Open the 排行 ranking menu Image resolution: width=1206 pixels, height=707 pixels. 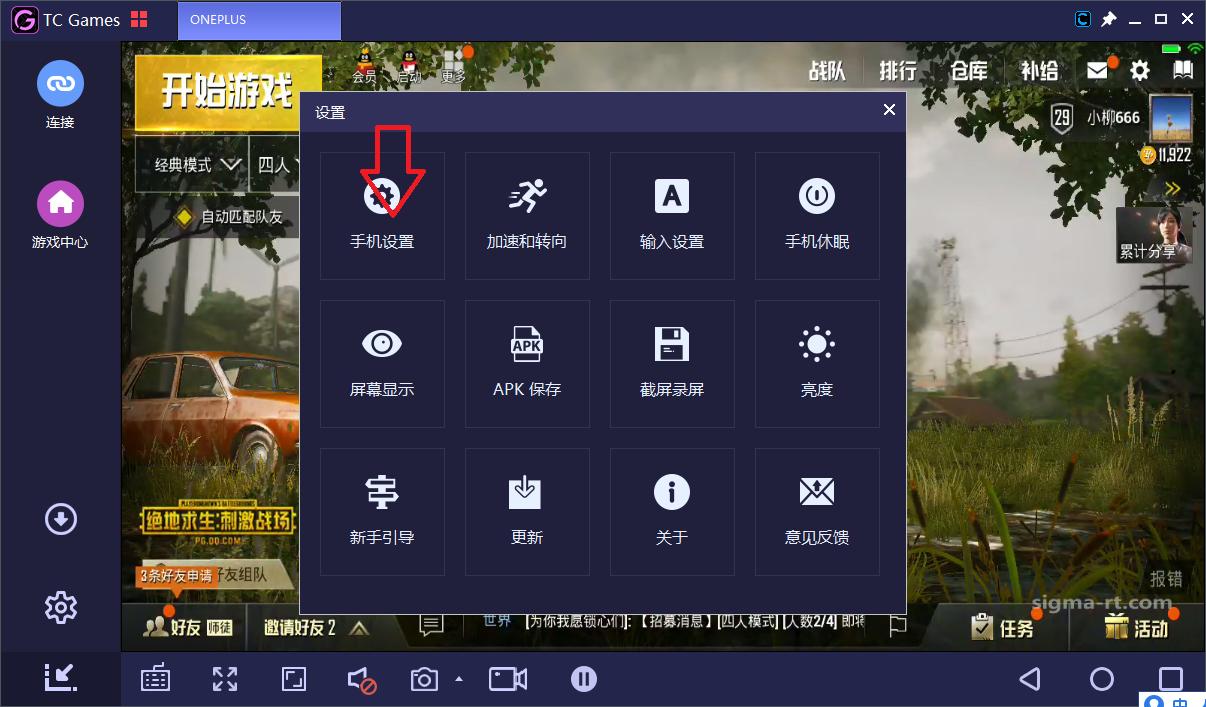tap(896, 70)
